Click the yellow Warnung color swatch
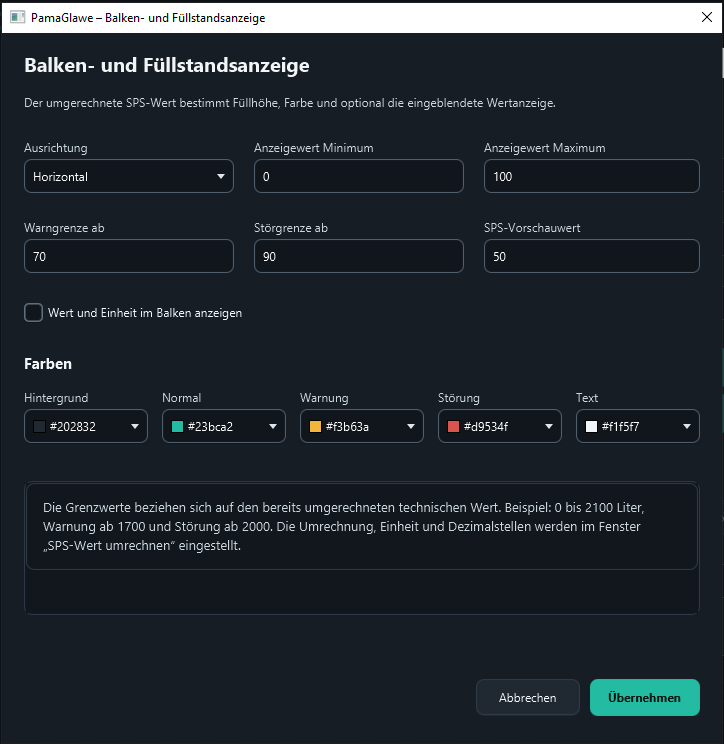 (x=316, y=427)
